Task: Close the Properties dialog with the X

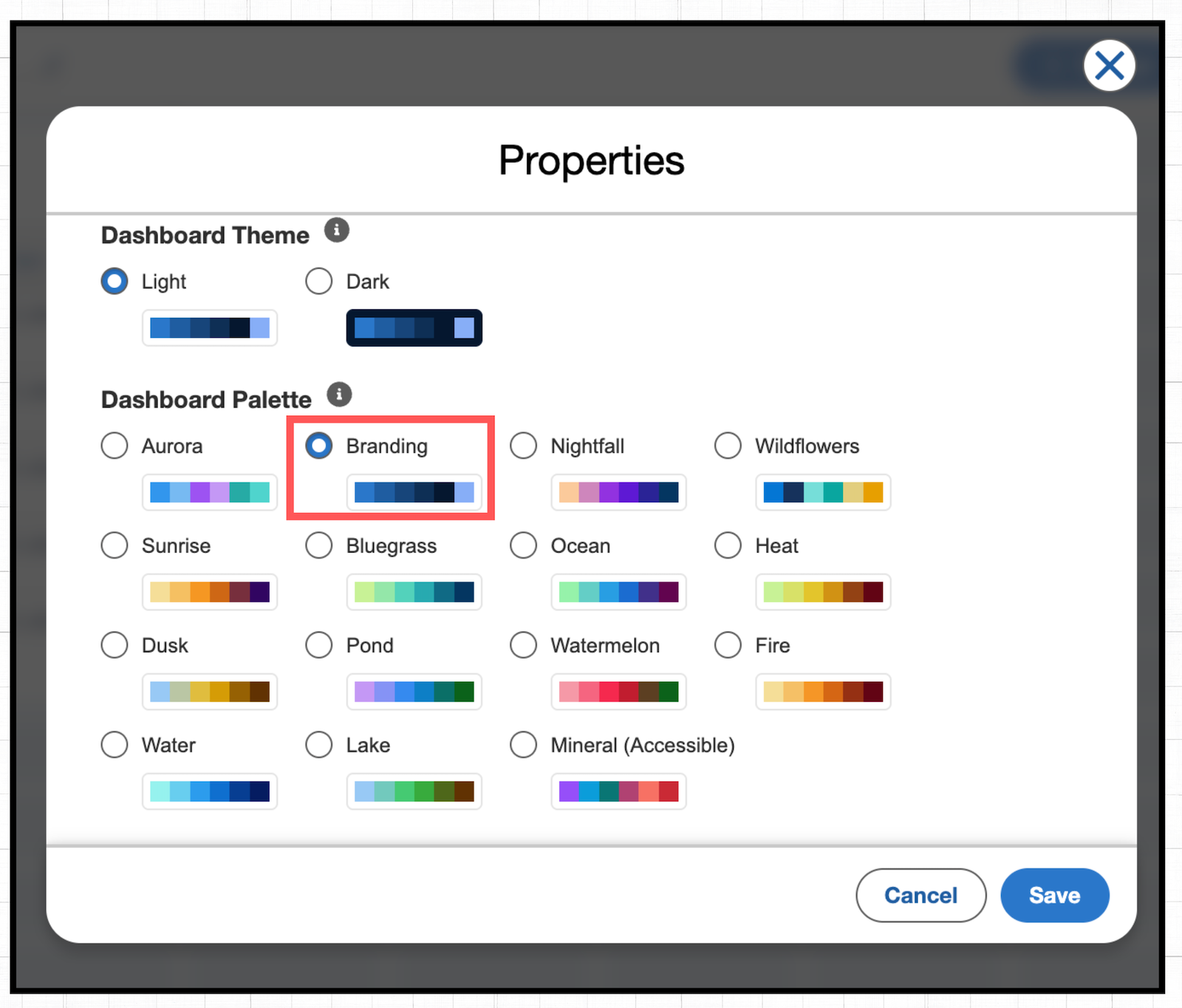Action: (1108, 65)
